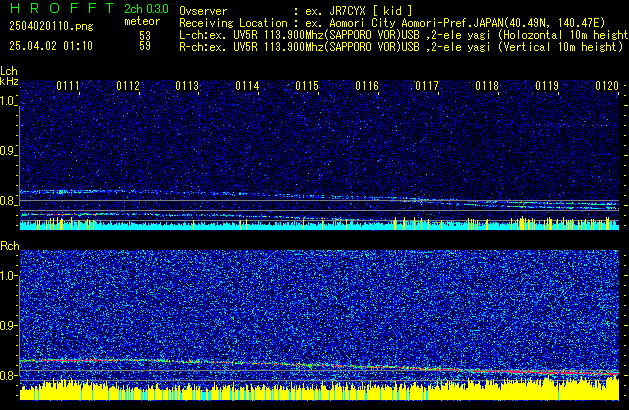This screenshot has width=629, height=410.
Task: Click the 0111 time marker
Action: 68,86
